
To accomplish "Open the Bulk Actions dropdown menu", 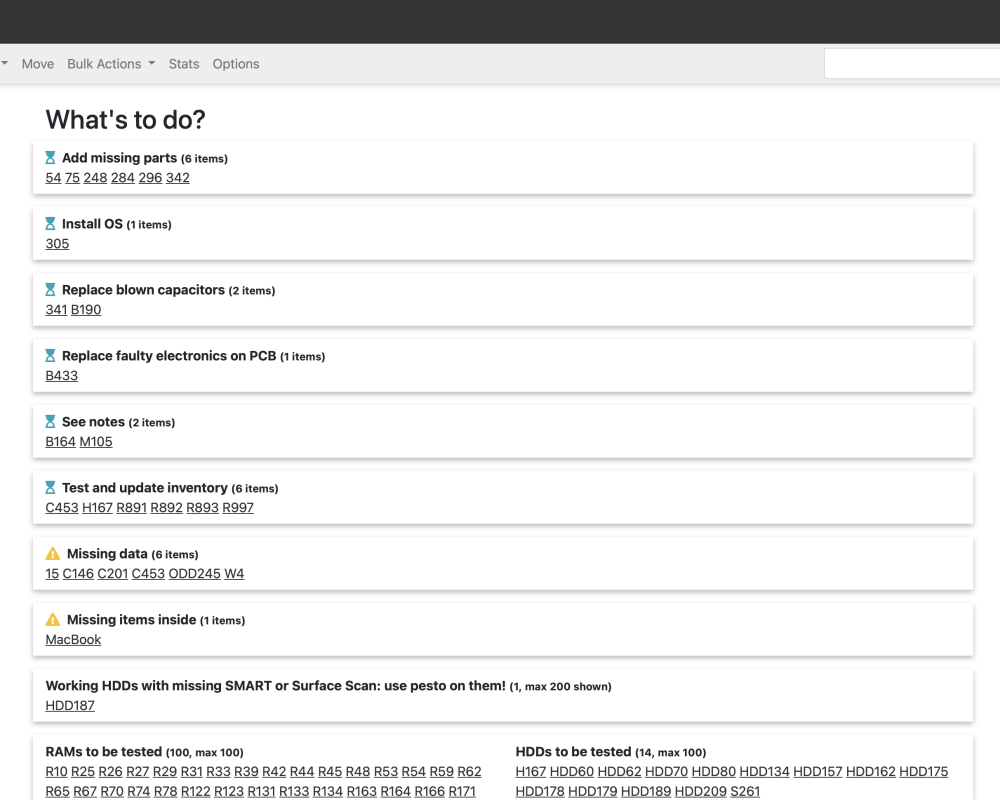I will pos(111,64).
